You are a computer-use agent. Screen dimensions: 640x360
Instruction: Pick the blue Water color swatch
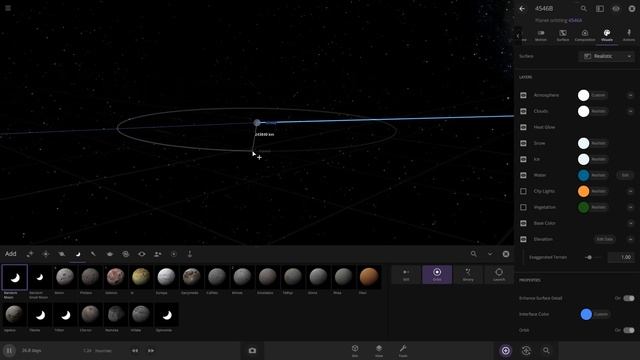point(583,175)
